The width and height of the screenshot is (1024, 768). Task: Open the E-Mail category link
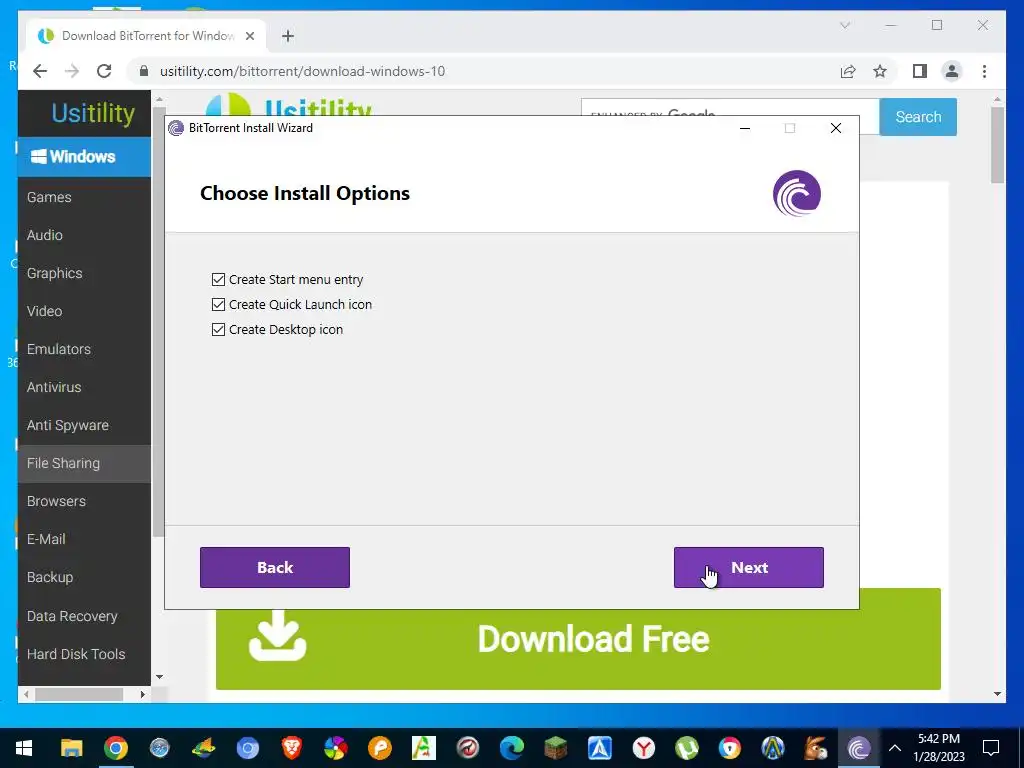(x=46, y=539)
